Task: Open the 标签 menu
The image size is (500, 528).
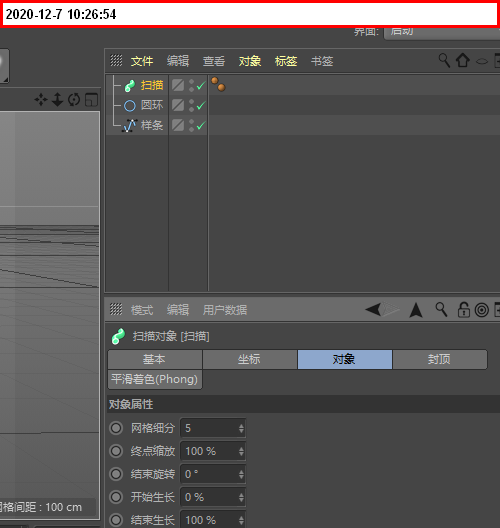Action: pos(286,61)
